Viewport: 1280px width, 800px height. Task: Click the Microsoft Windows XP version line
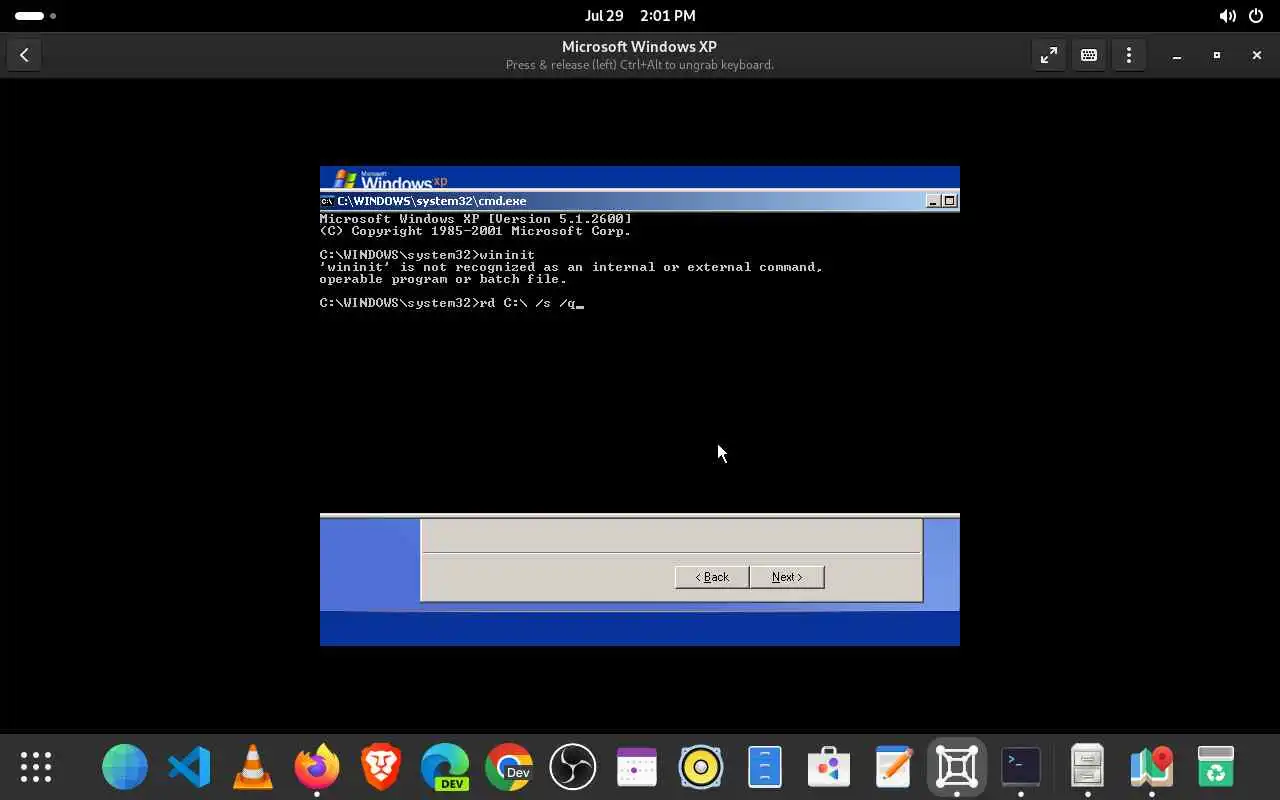point(476,219)
